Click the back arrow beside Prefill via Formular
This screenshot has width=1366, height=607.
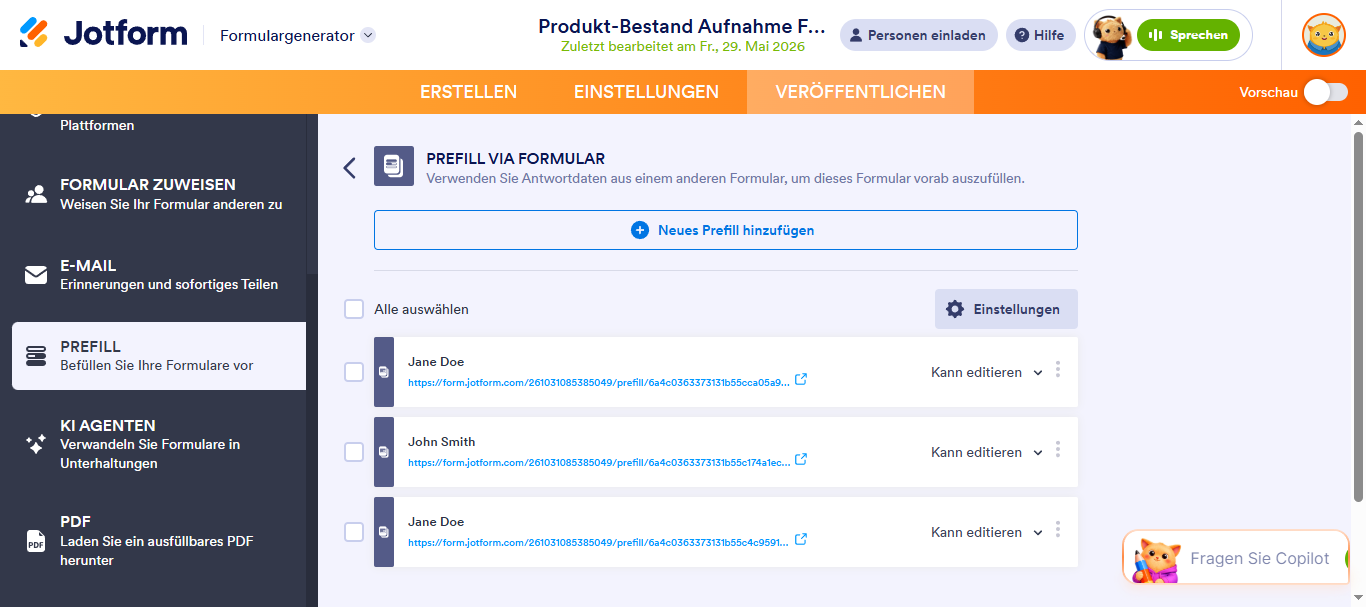349,168
